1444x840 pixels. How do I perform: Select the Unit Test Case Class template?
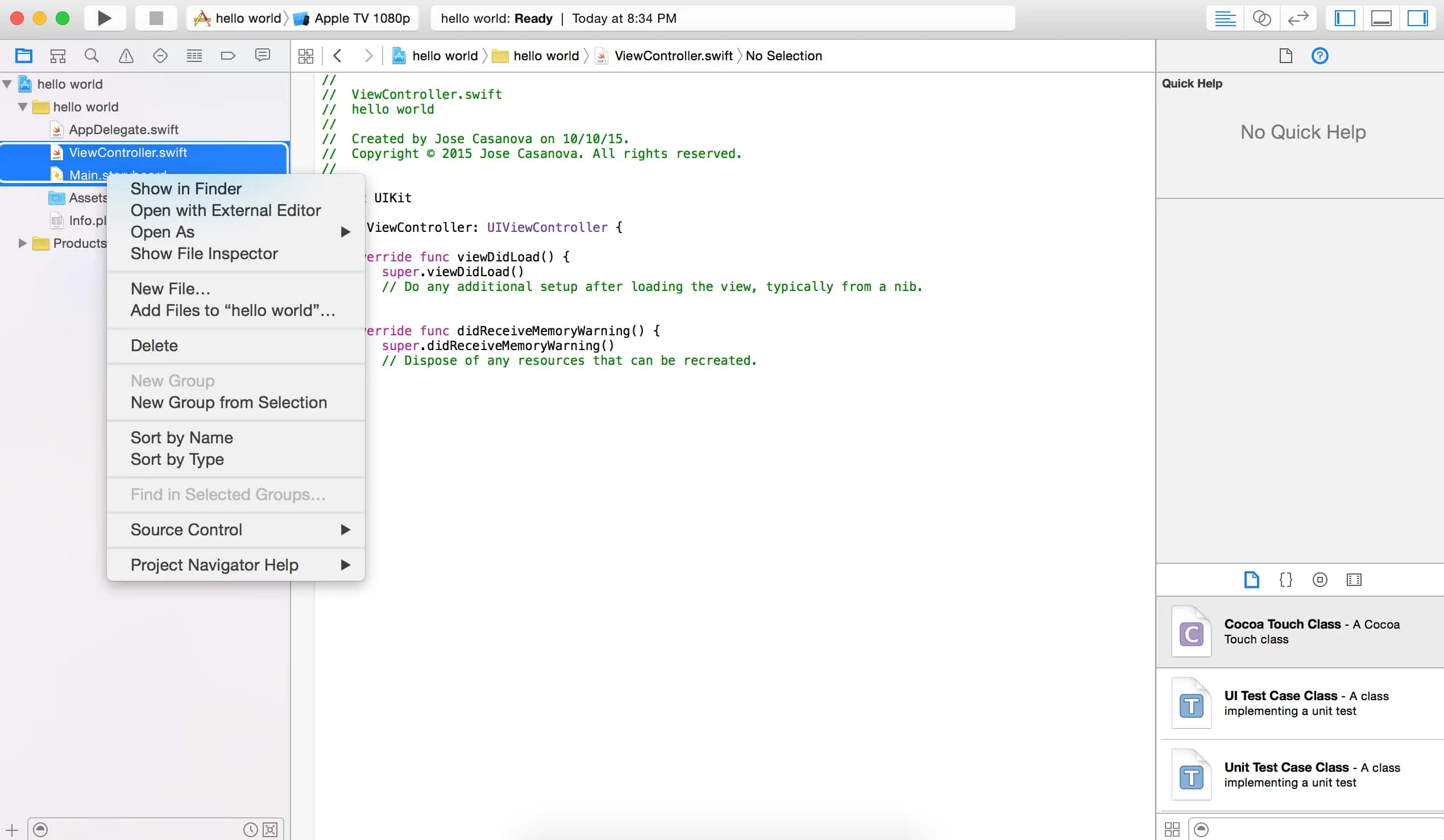[1300, 775]
